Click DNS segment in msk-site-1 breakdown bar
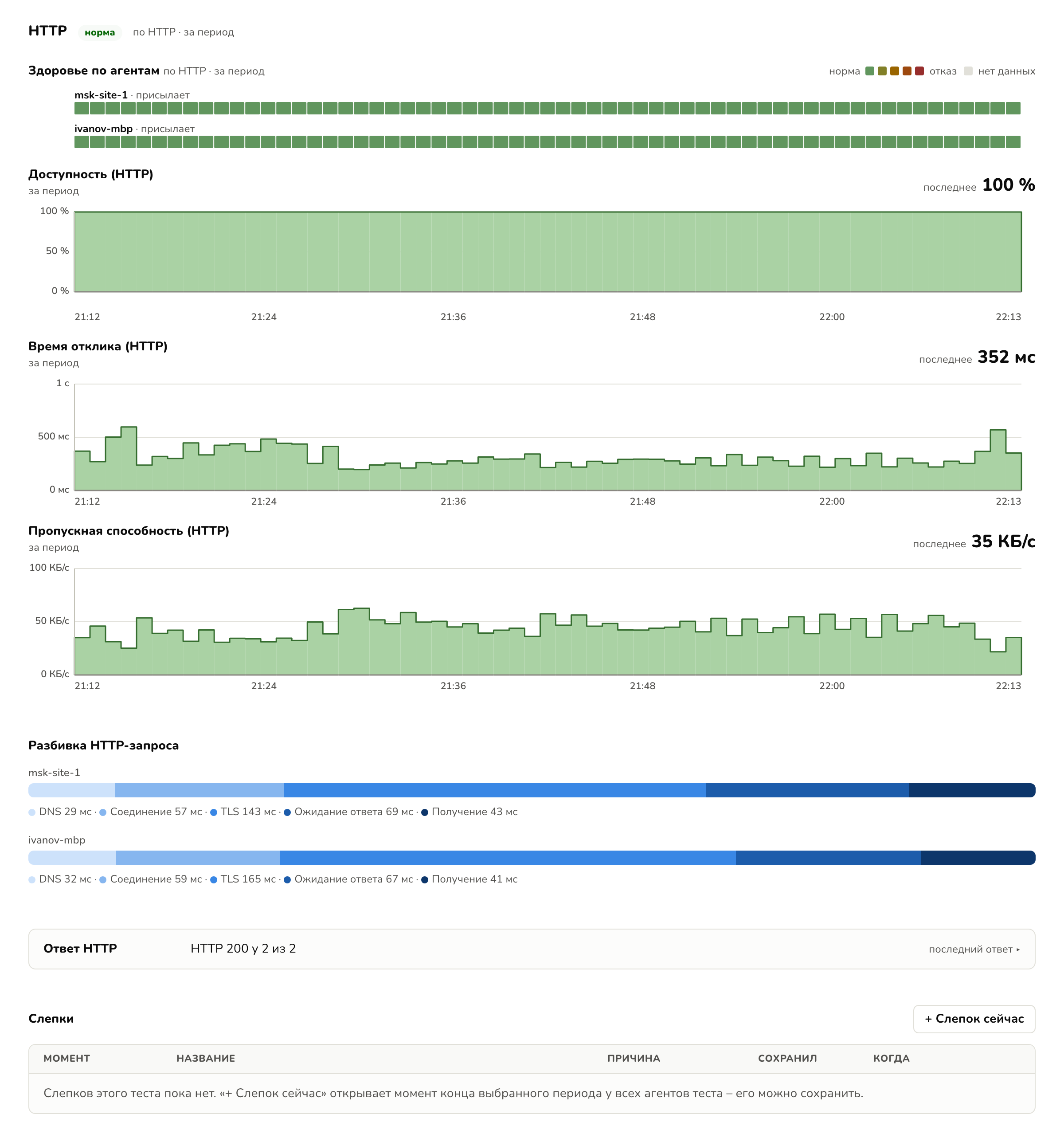Image resolution: width=1064 pixels, height=1122 pixels. click(71, 790)
